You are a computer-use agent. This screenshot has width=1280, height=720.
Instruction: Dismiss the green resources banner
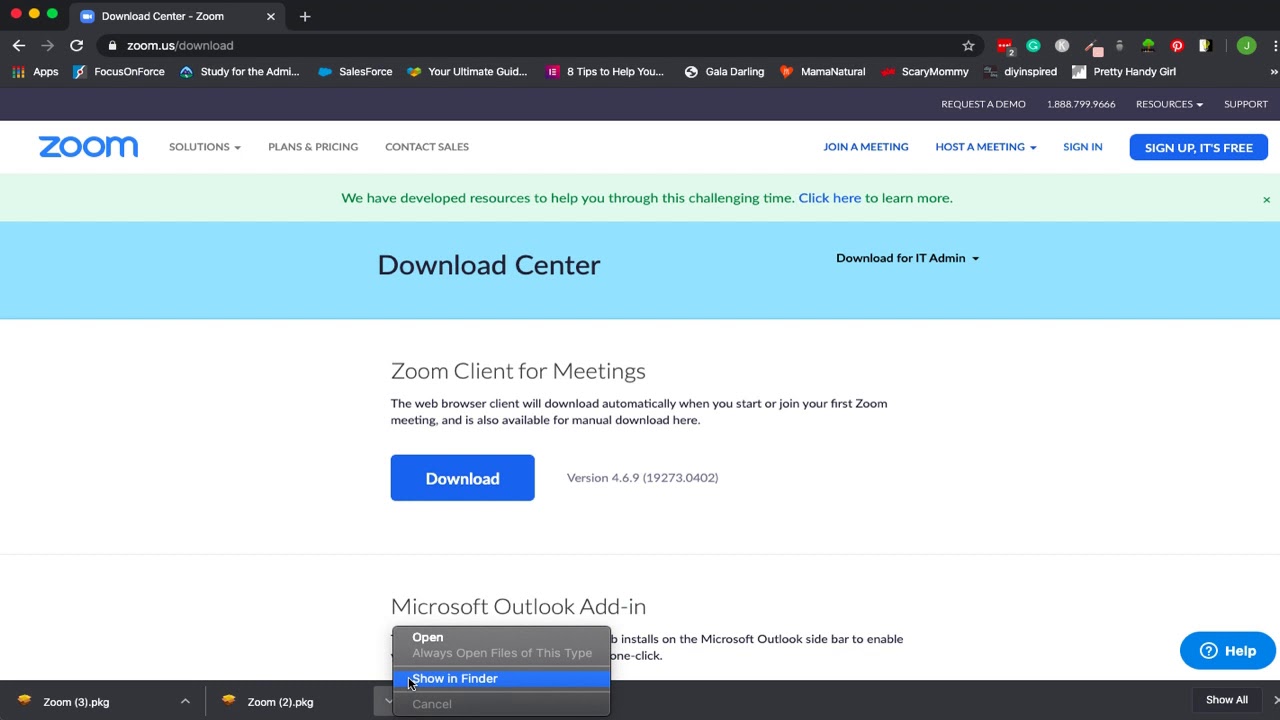click(x=1266, y=199)
